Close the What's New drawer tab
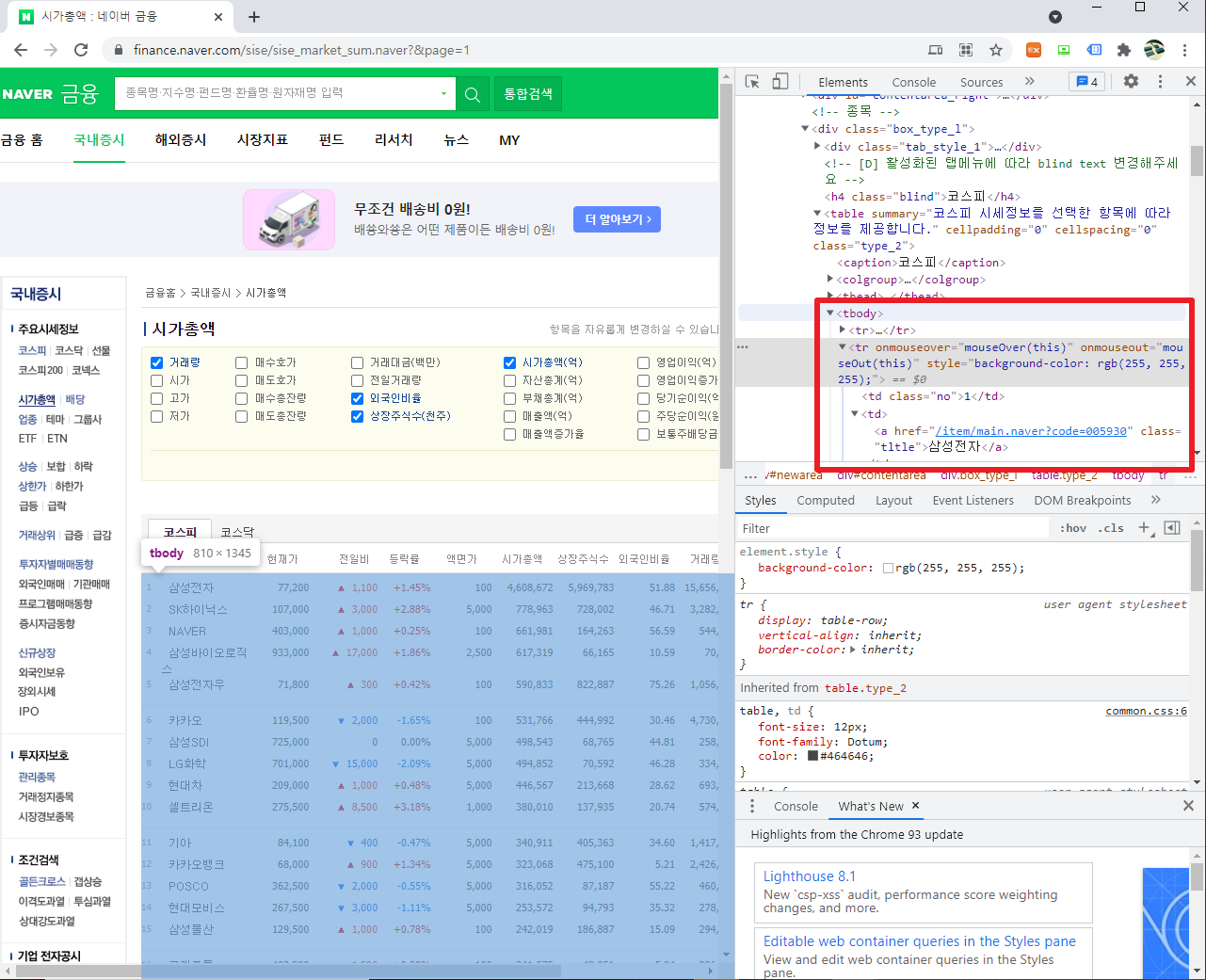 (x=915, y=806)
